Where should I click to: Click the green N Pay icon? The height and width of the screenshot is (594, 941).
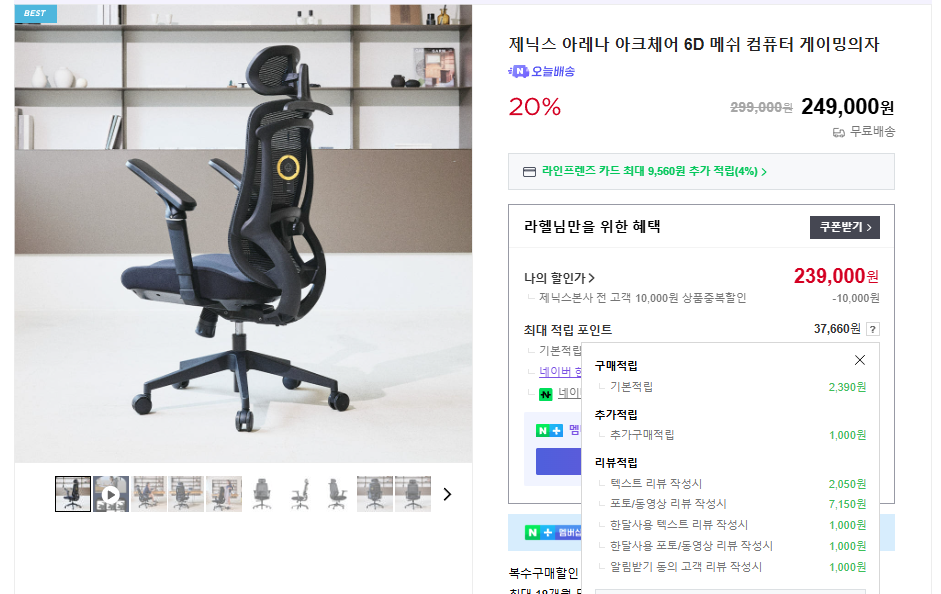pos(545,394)
